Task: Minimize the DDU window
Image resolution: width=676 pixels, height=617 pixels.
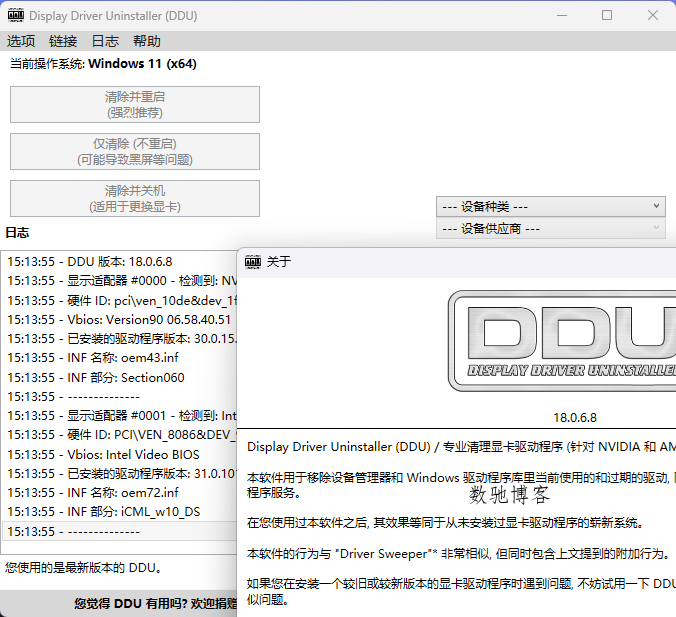Action: [562, 16]
